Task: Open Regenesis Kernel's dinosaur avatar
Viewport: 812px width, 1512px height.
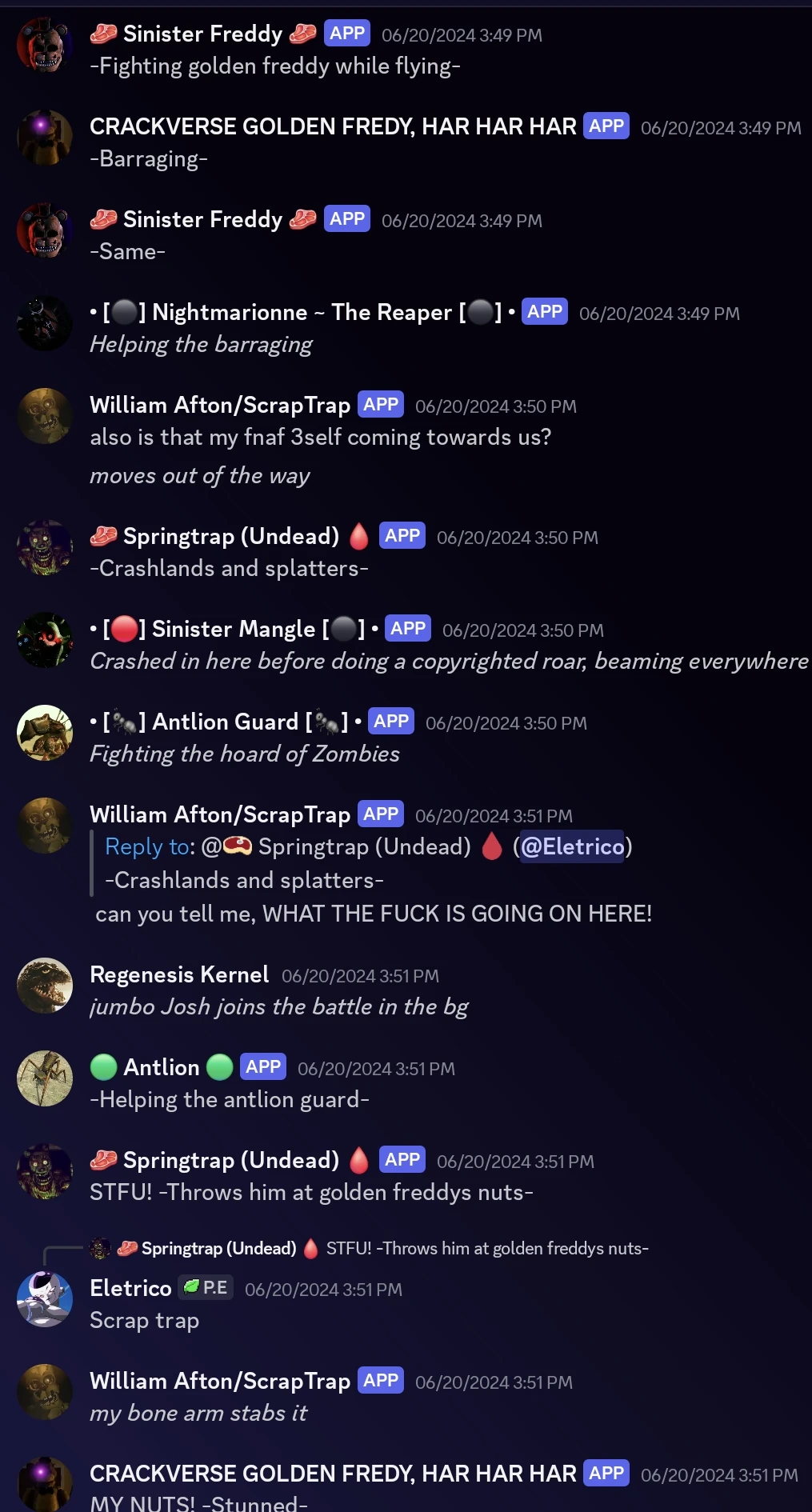Action: coord(45,986)
